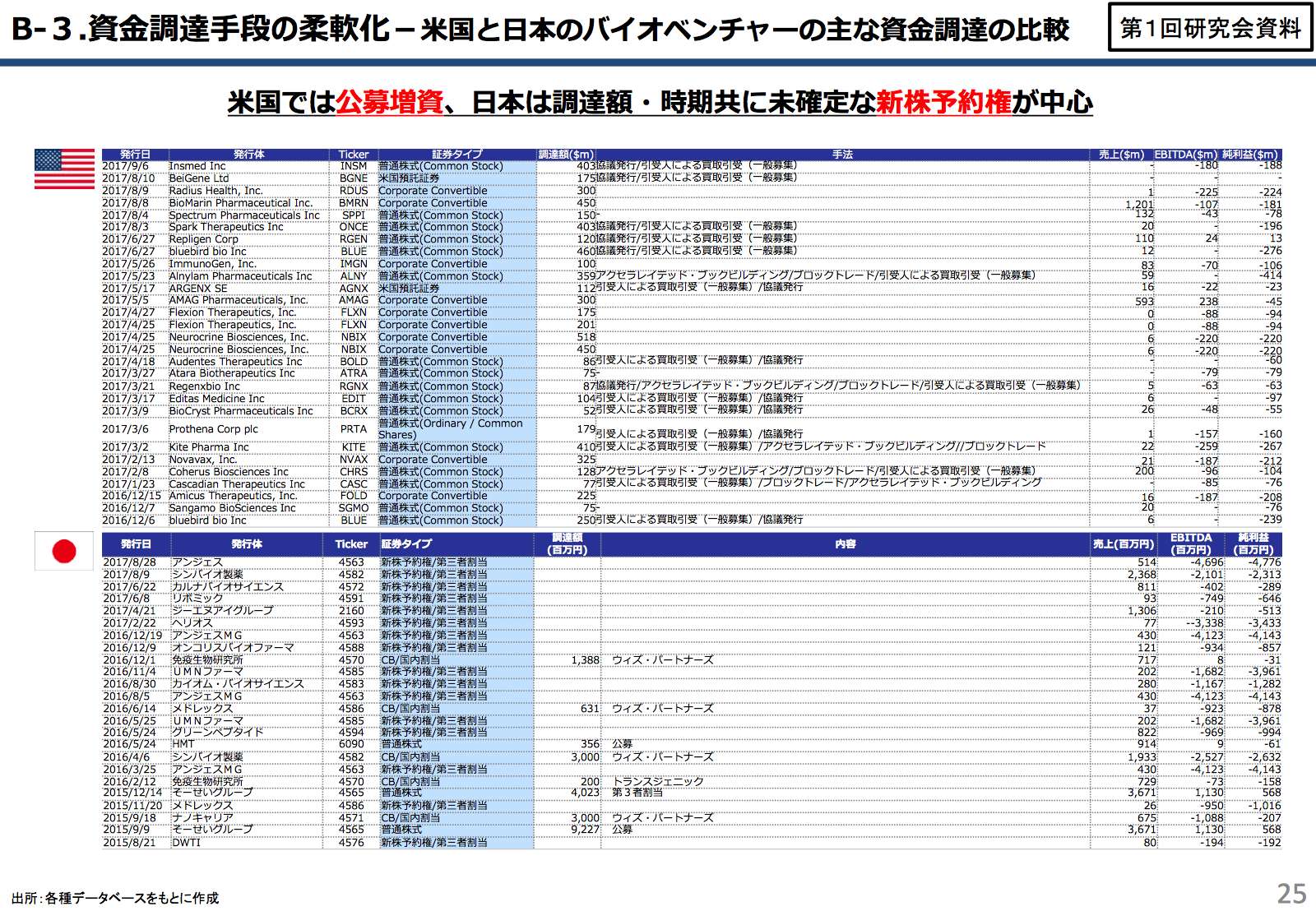Click the '純利益($m)' column header
The height and width of the screenshot is (911, 1316).
coord(1250,155)
